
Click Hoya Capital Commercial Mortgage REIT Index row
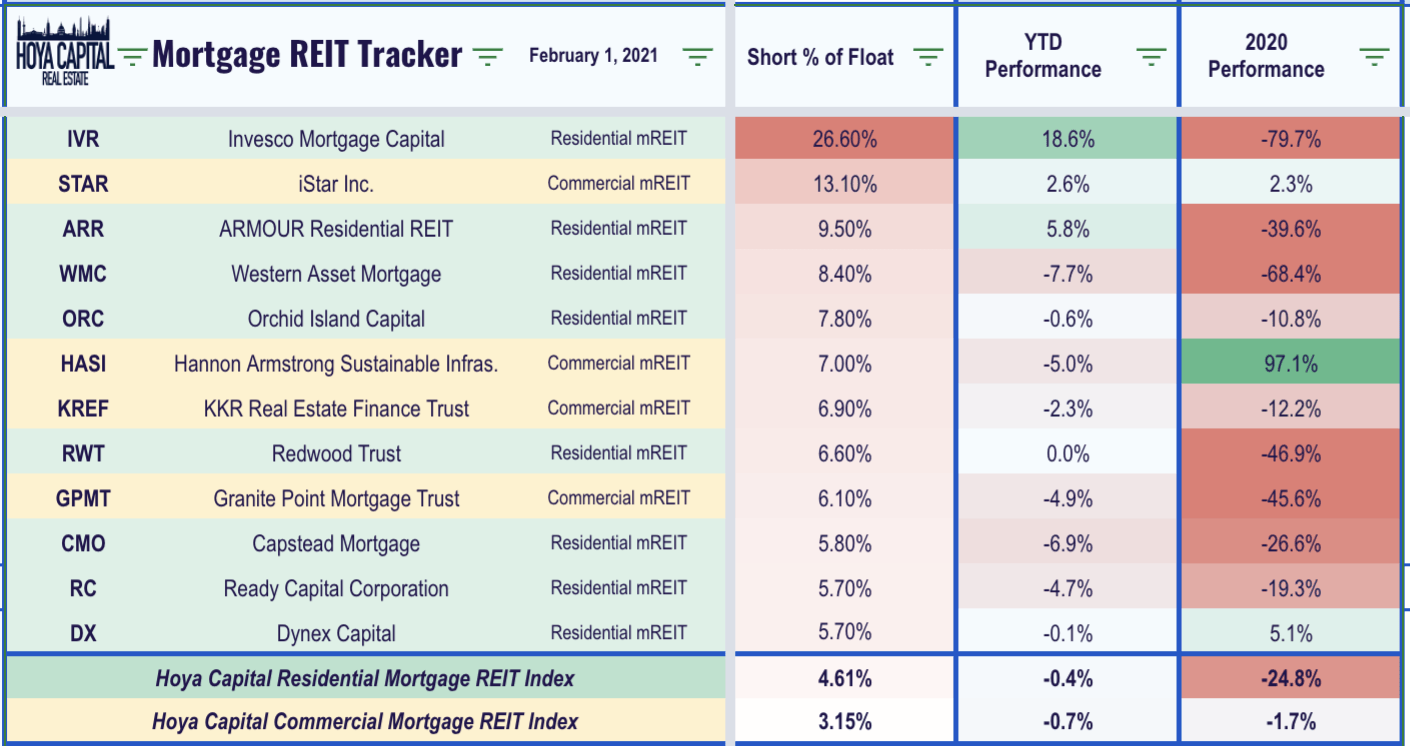tap(364, 721)
